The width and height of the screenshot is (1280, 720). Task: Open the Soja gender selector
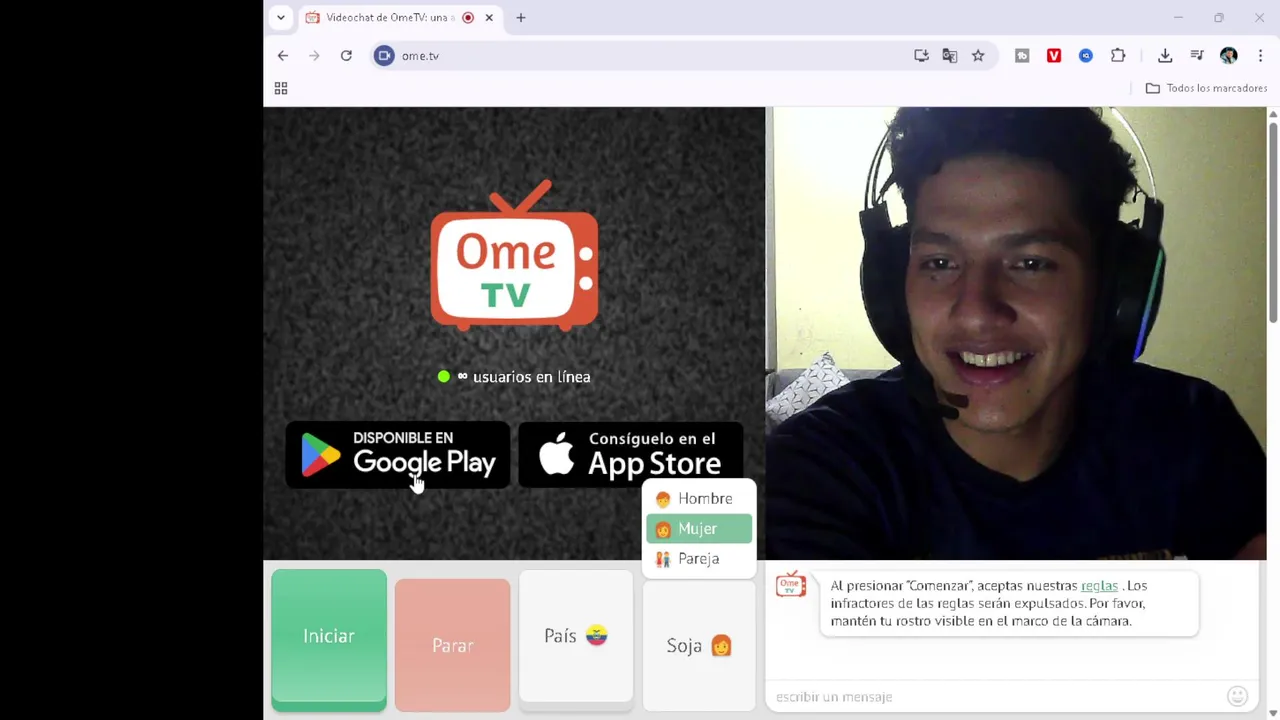(699, 646)
